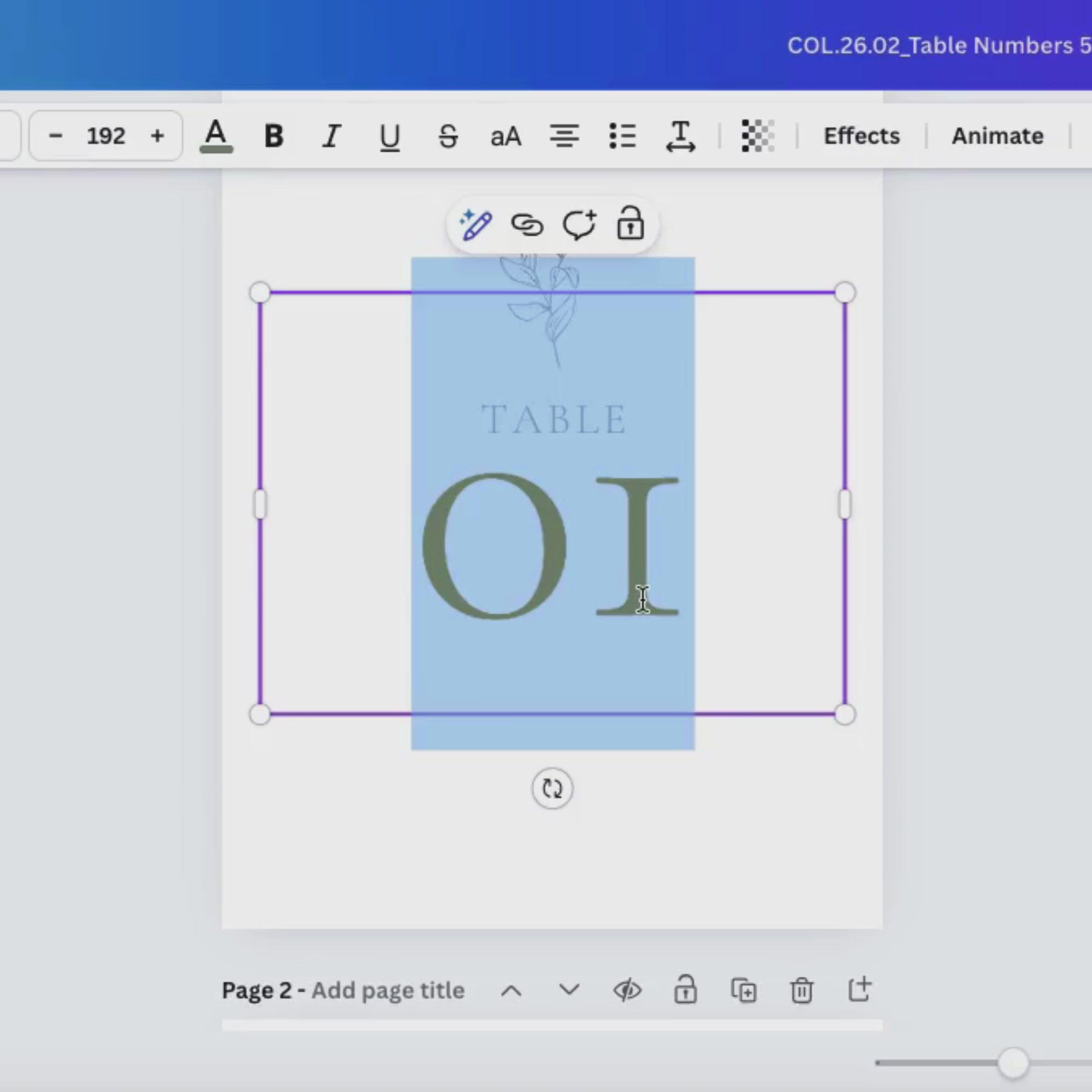Lock the selected text element
Viewport: 1092px width, 1092px height.
630,224
